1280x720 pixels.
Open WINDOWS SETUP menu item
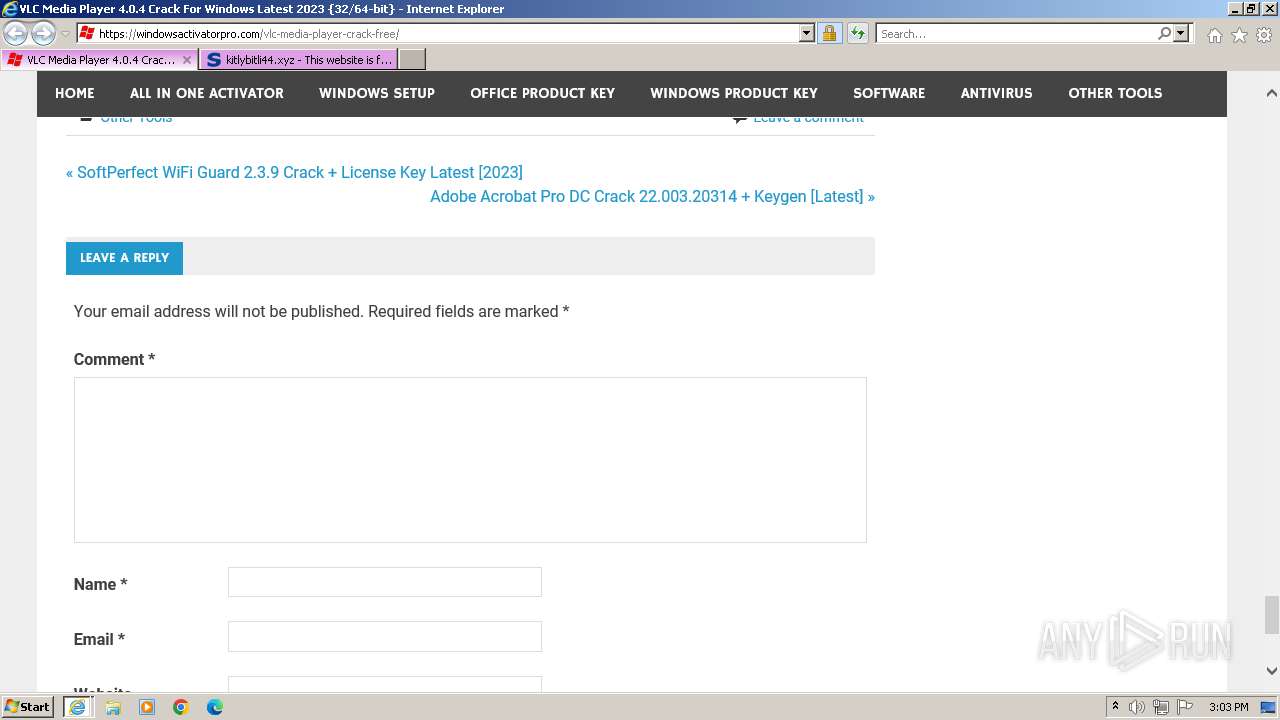[377, 93]
